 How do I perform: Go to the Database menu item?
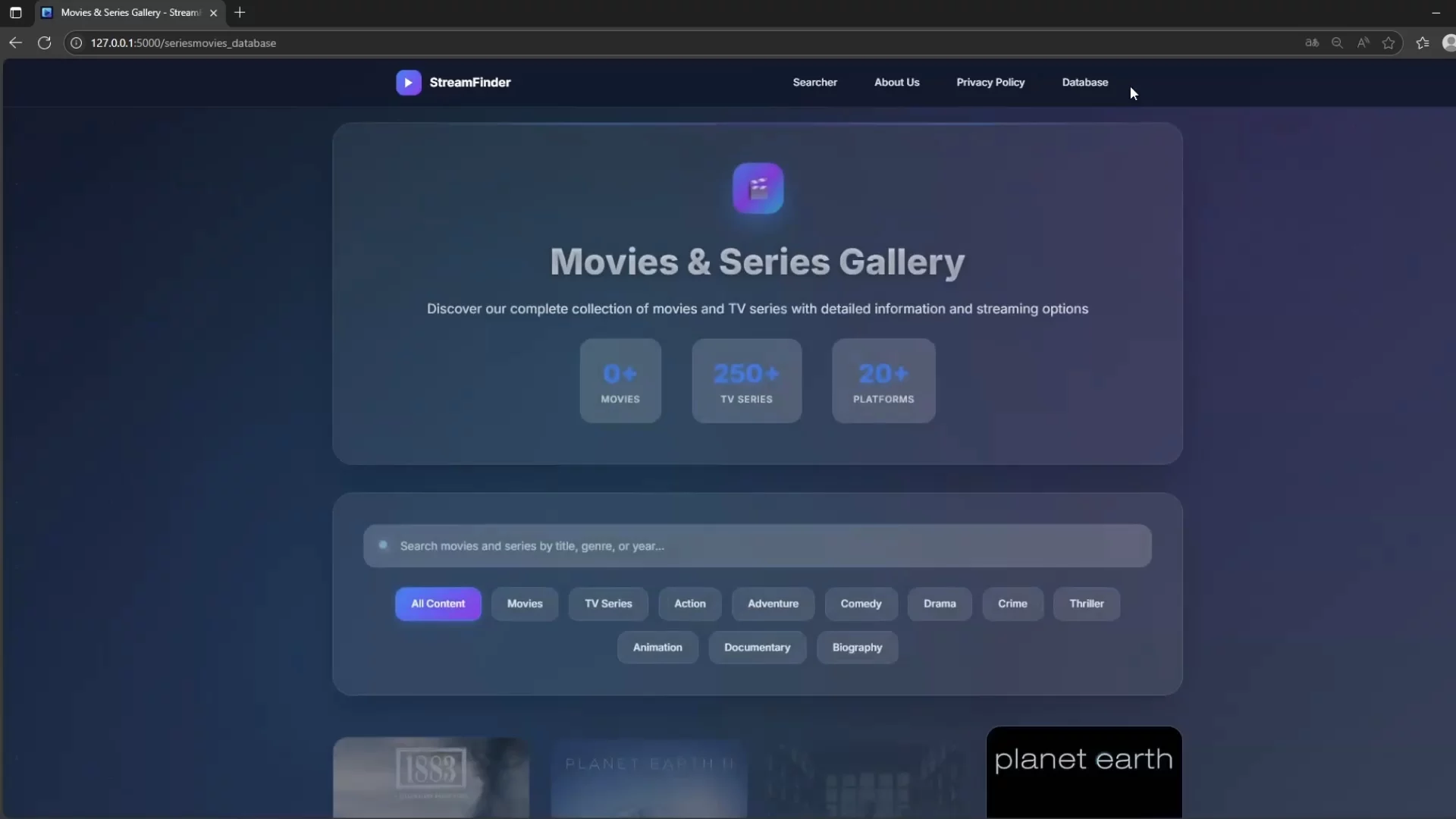coord(1085,82)
